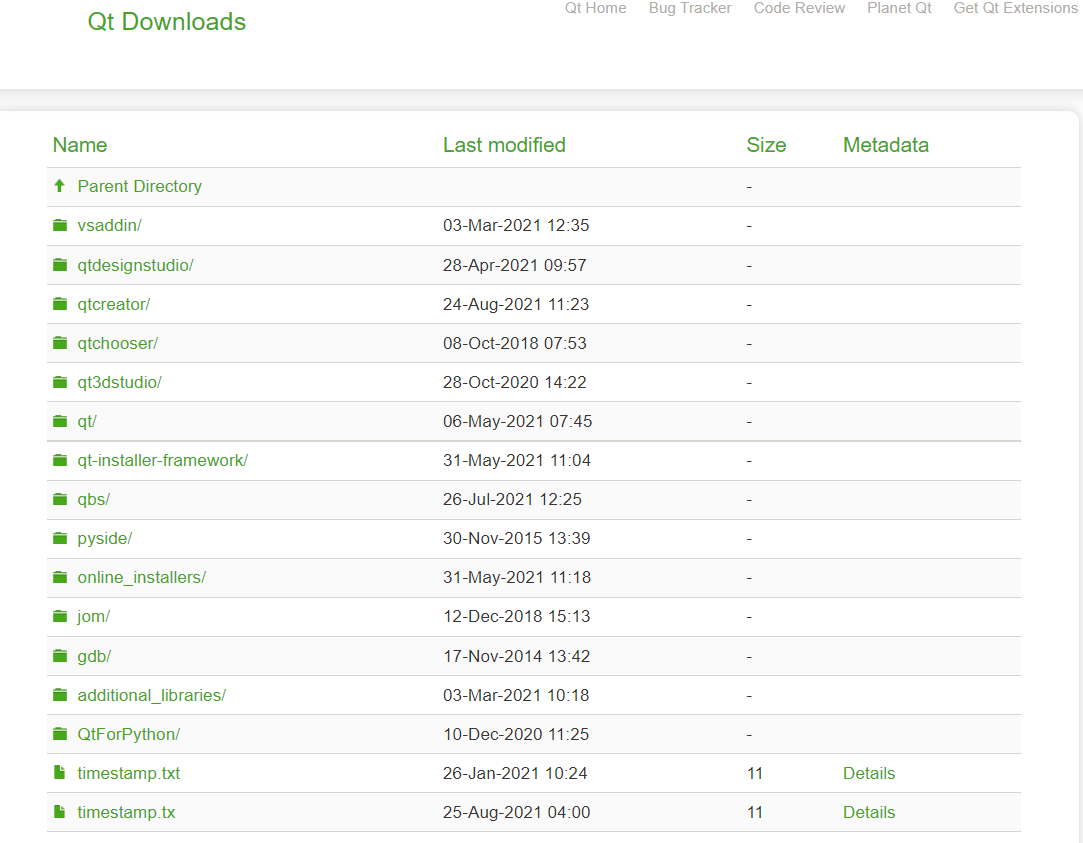
Task: Click the folder icon next to gdb/
Action: coord(60,656)
